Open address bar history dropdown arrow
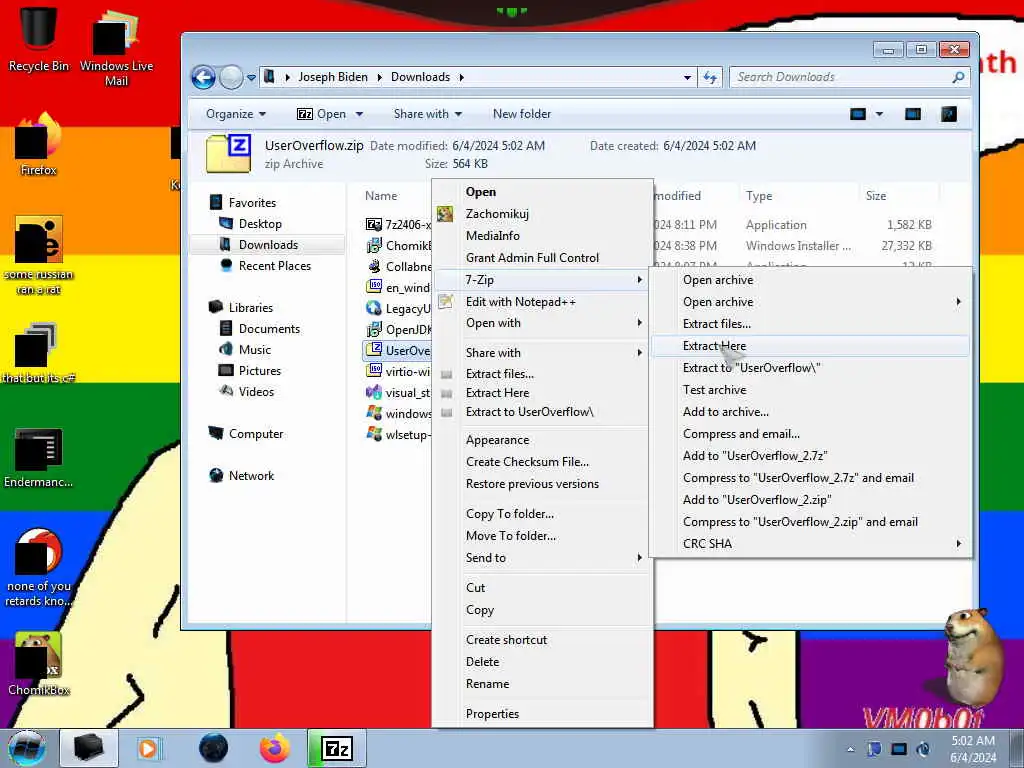Viewport: 1024px width, 768px height. (x=687, y=78)
